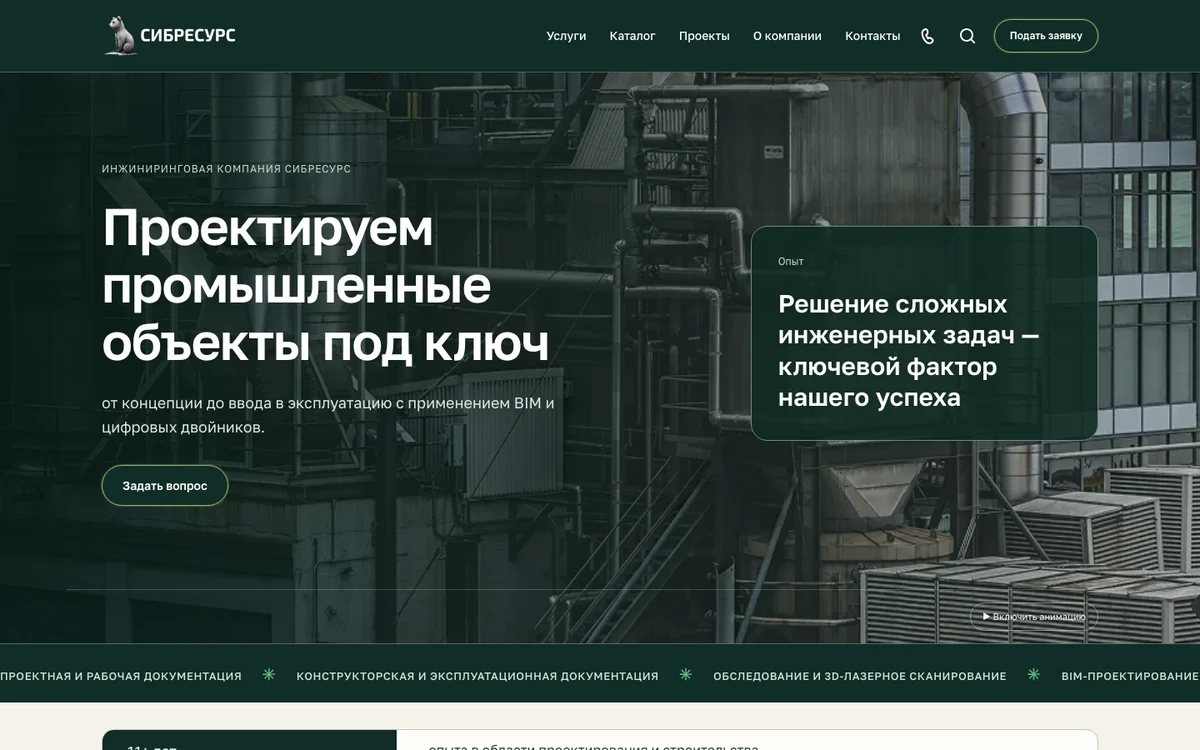Open the Опыт card about engineering tasks
1200x750 pixels.
pyautogui.click(x=924, y=333)
